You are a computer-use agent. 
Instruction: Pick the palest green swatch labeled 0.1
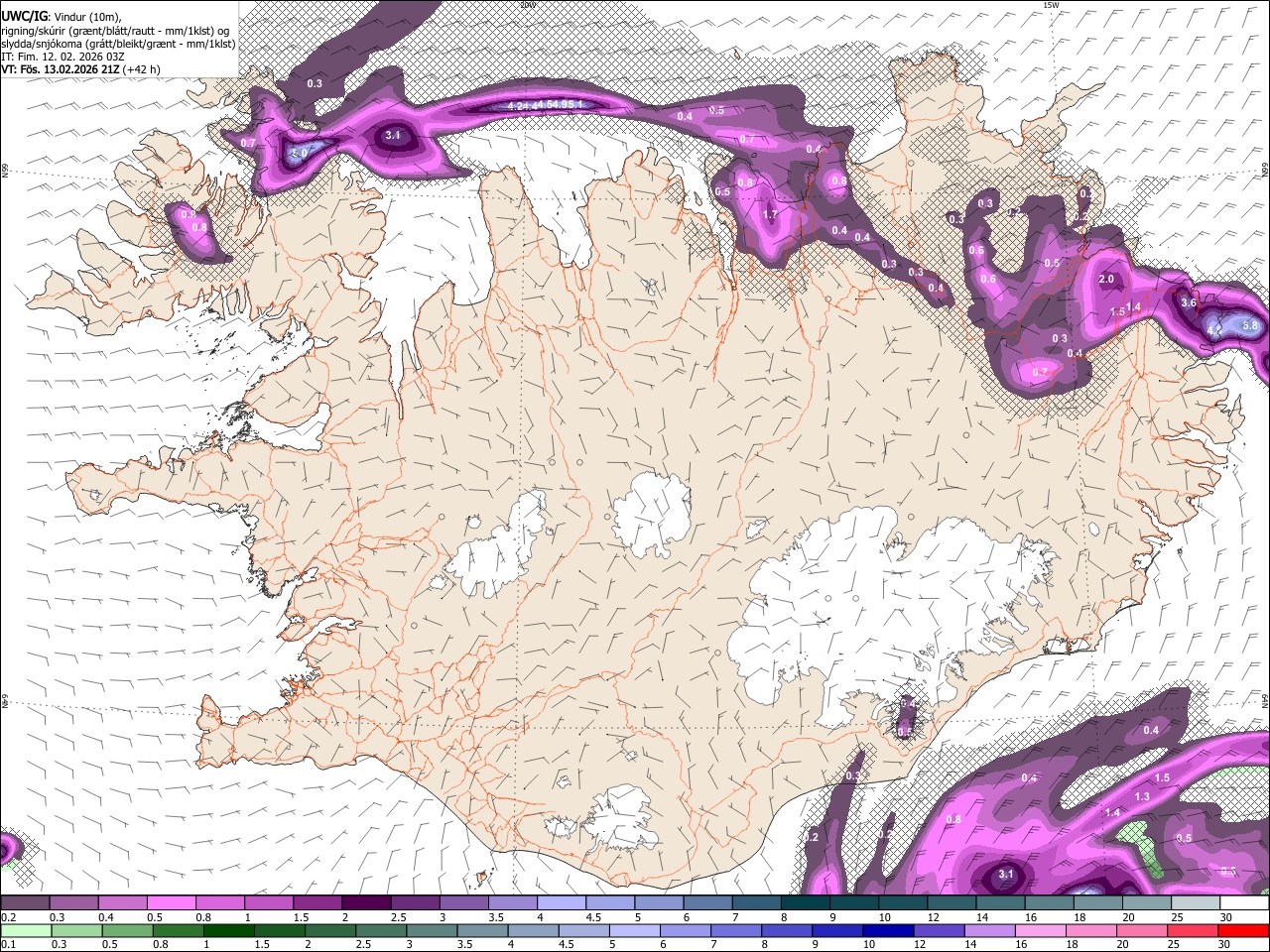[x=25, y=930]
